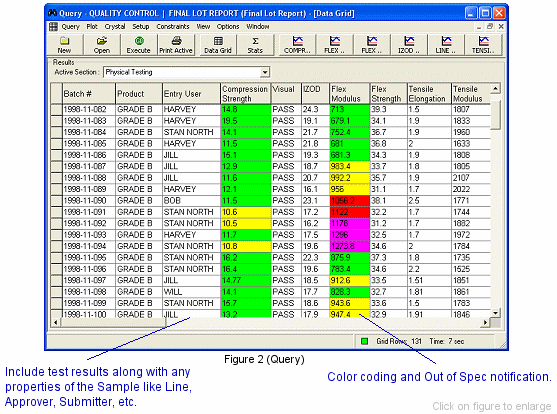This screenshot has height=414, width=557.
Task: Click Tensile Modulus cell 2107
Action: (471, 178)
